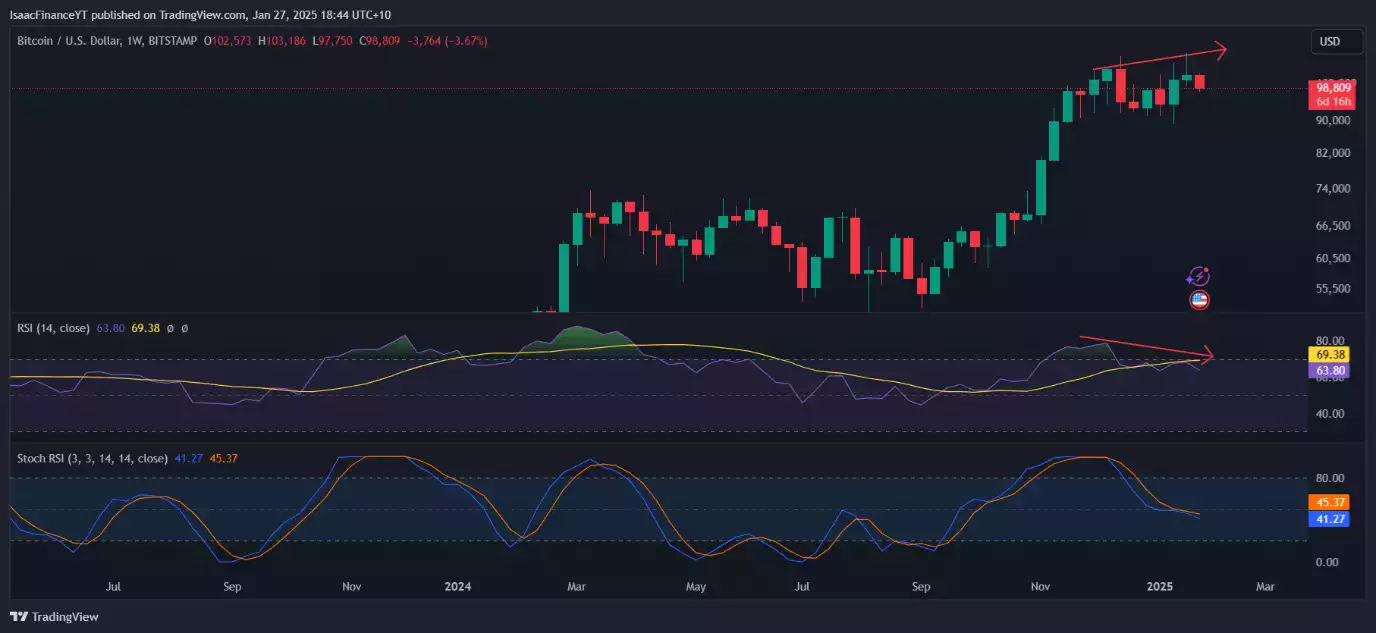Click the purple AI spark icon on the chart

(x=1198, y=276)
